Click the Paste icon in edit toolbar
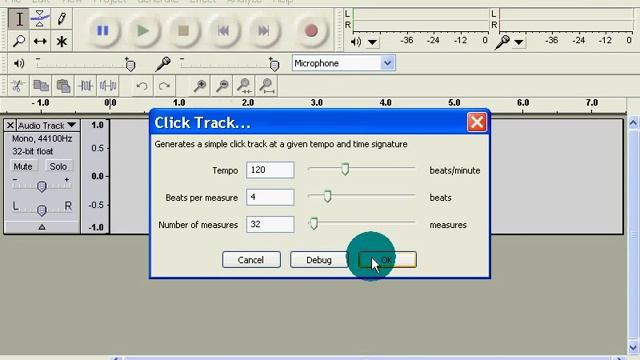Image resolution: width=640 pixels, height=360 pixels. 63,86
